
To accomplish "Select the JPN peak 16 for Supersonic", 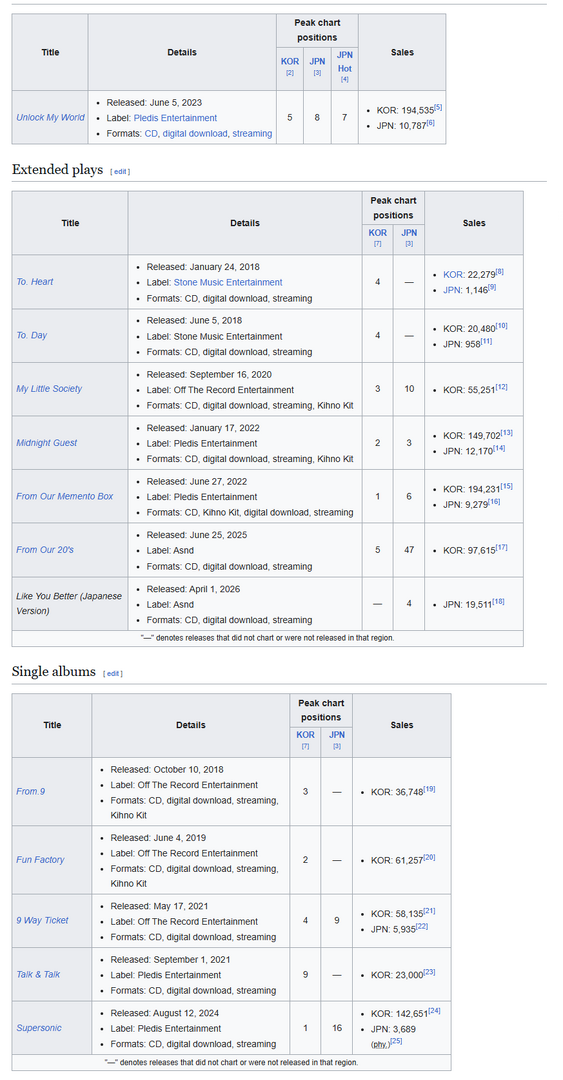I will click(x=337, y=1028).
